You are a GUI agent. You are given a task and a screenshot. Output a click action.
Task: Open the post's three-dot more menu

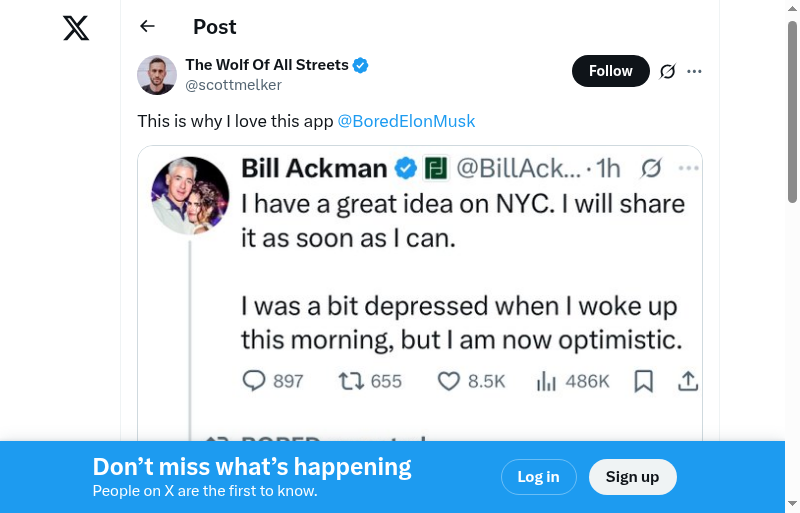pos(695,71)
